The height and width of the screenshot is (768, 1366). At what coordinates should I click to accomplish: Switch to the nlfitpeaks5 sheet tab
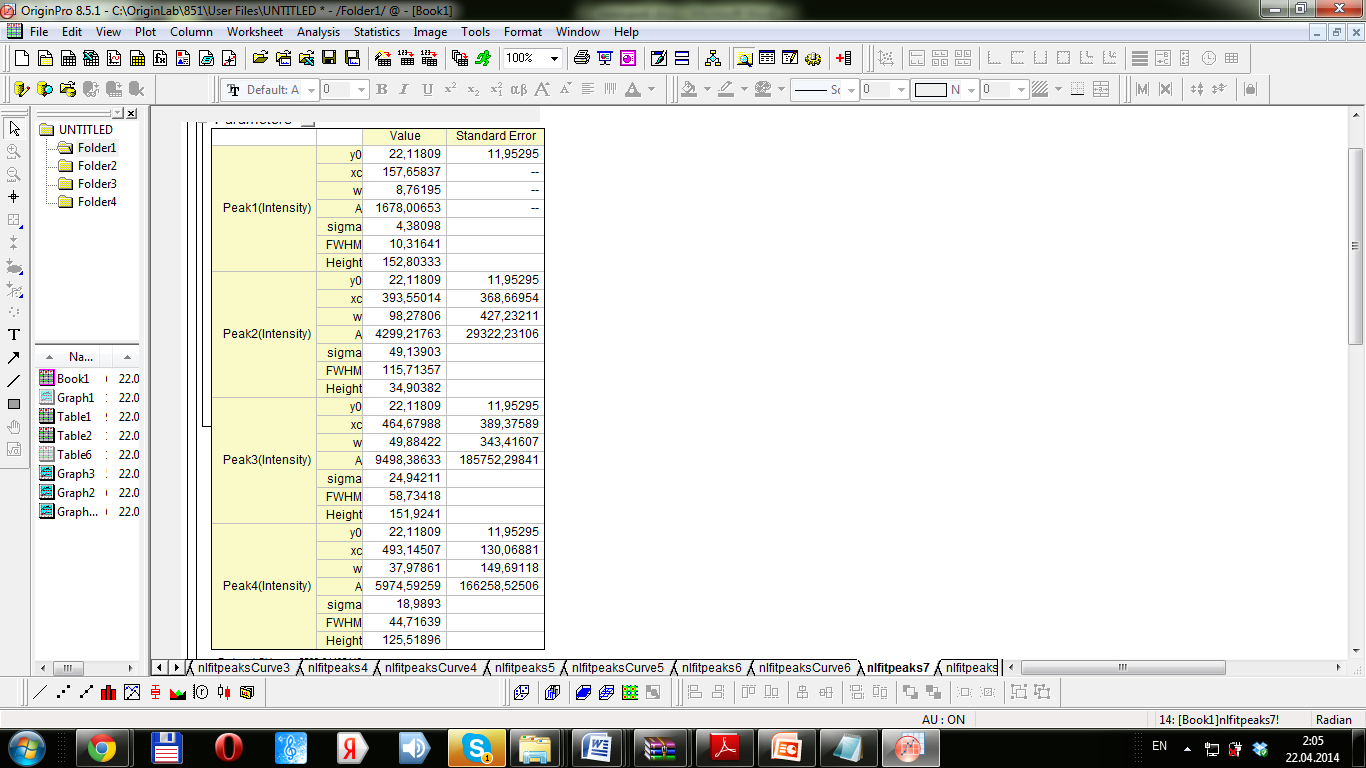tap(524, 667)
